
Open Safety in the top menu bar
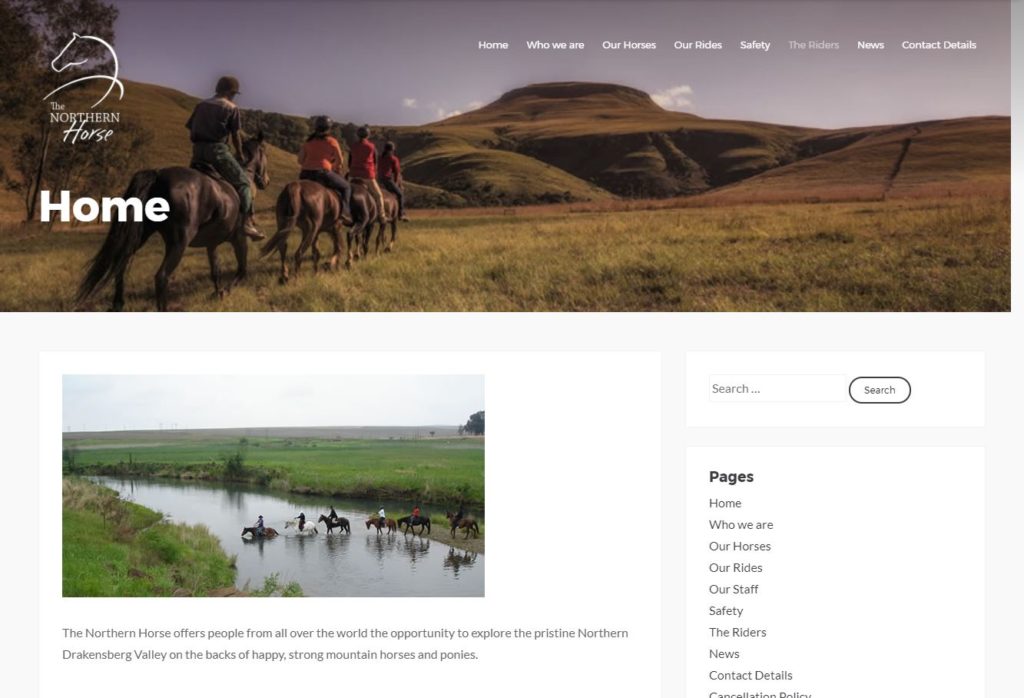[755, 45]
